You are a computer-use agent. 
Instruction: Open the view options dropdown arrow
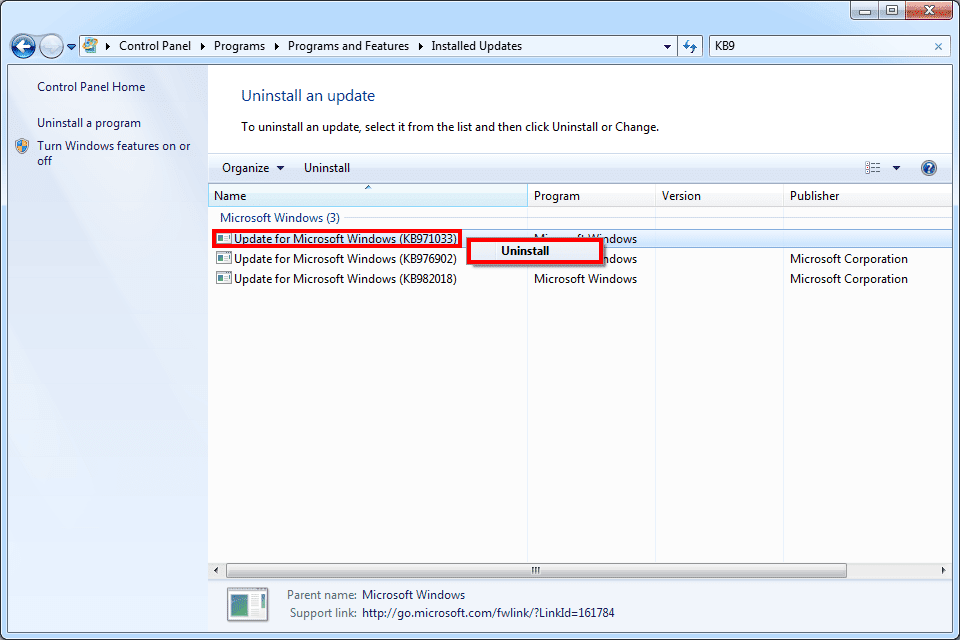[x=896, y=168]
